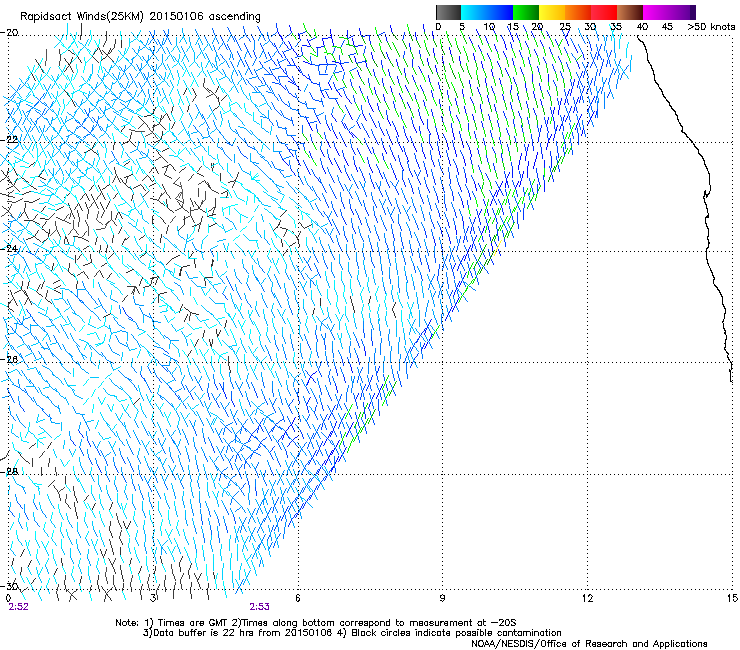Click the 'Data buffer is 22 hrs' note line
740x650 pixels.
(x=352, y=633)
